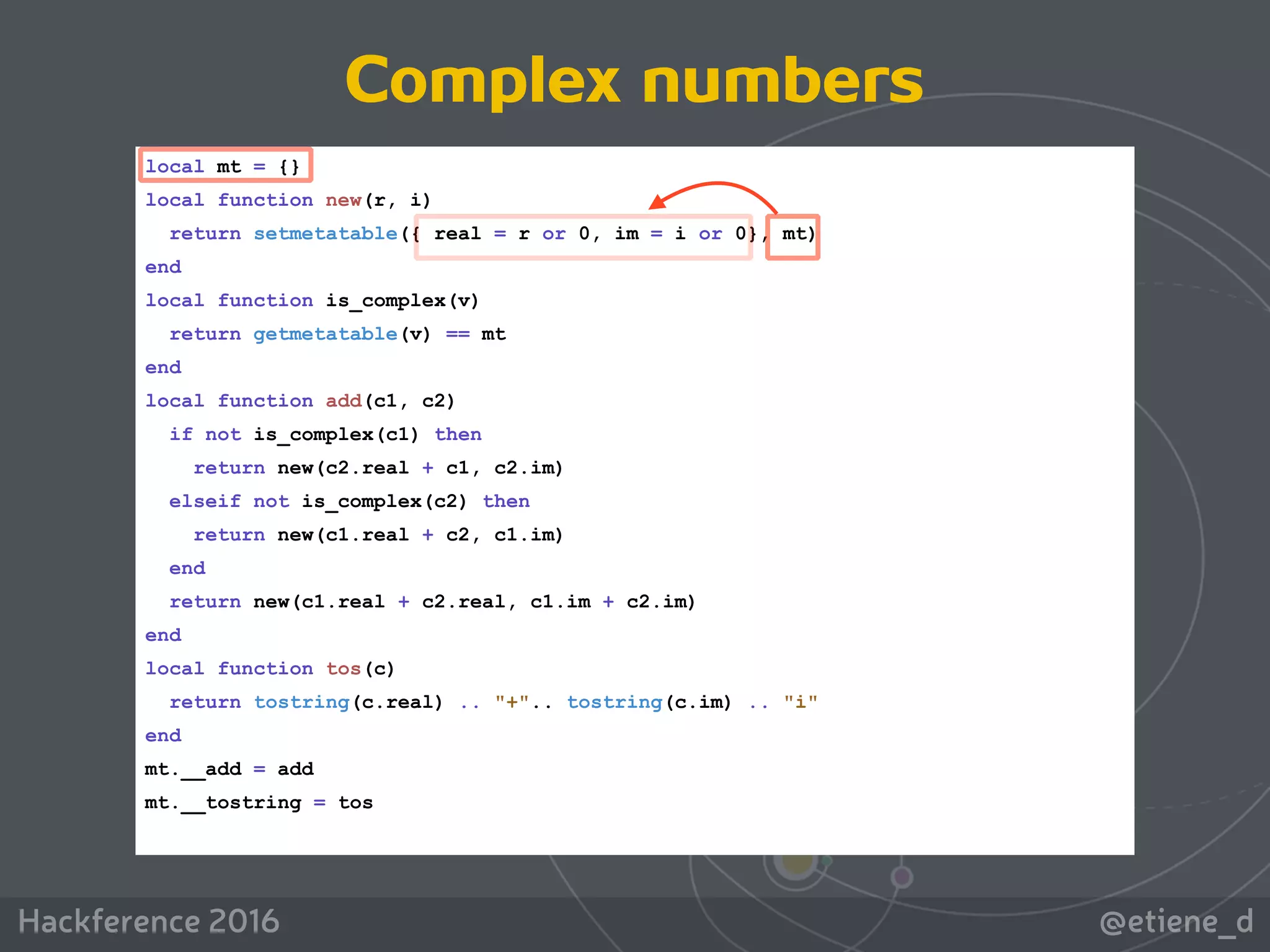Click 'local function tos(c)' line
Viewport: 1270px width, 952px height.
[x=270, y=669]
